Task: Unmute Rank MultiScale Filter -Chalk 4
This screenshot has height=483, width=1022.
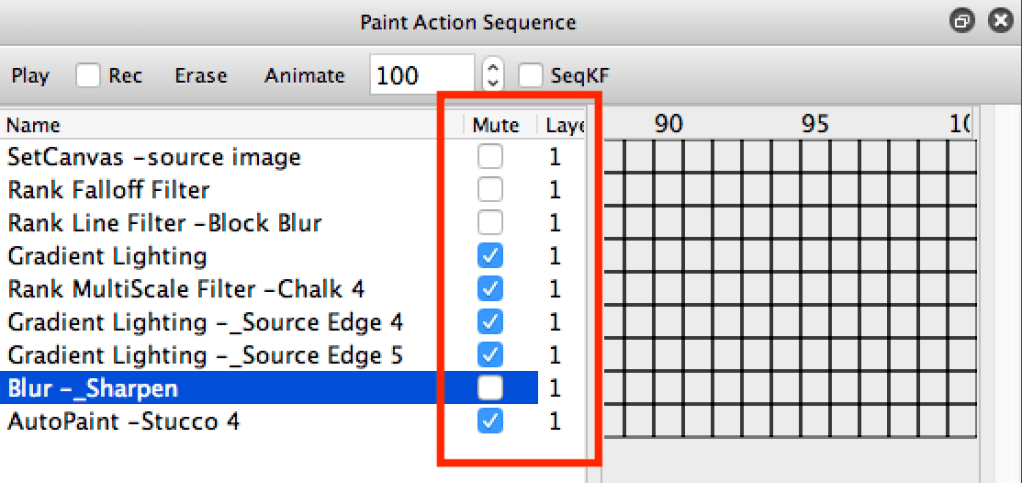Action: tap(490, 289)
